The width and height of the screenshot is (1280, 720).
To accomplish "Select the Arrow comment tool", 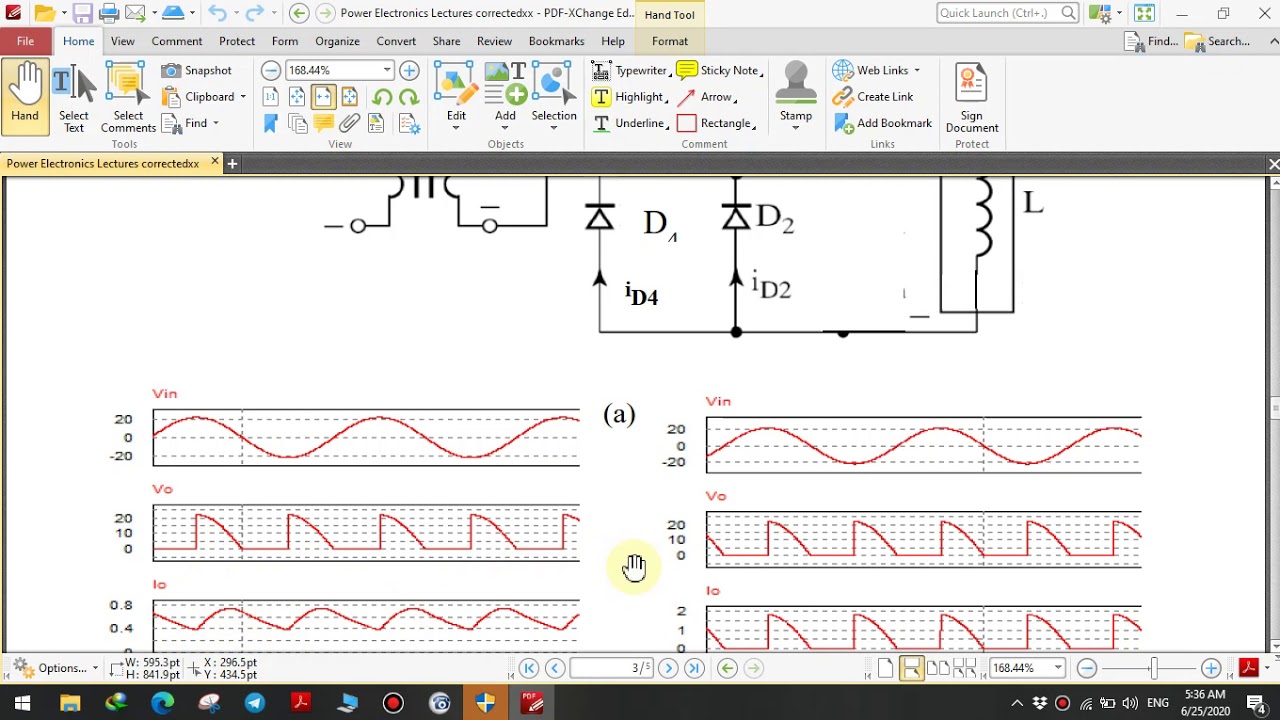I will [x=707, y=97].
